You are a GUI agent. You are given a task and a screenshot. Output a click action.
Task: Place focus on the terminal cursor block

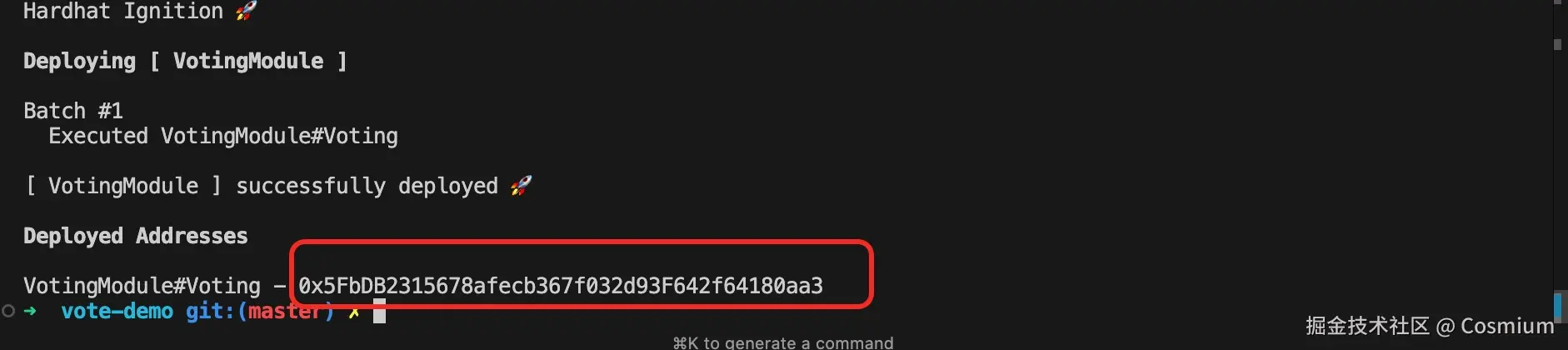379,312
